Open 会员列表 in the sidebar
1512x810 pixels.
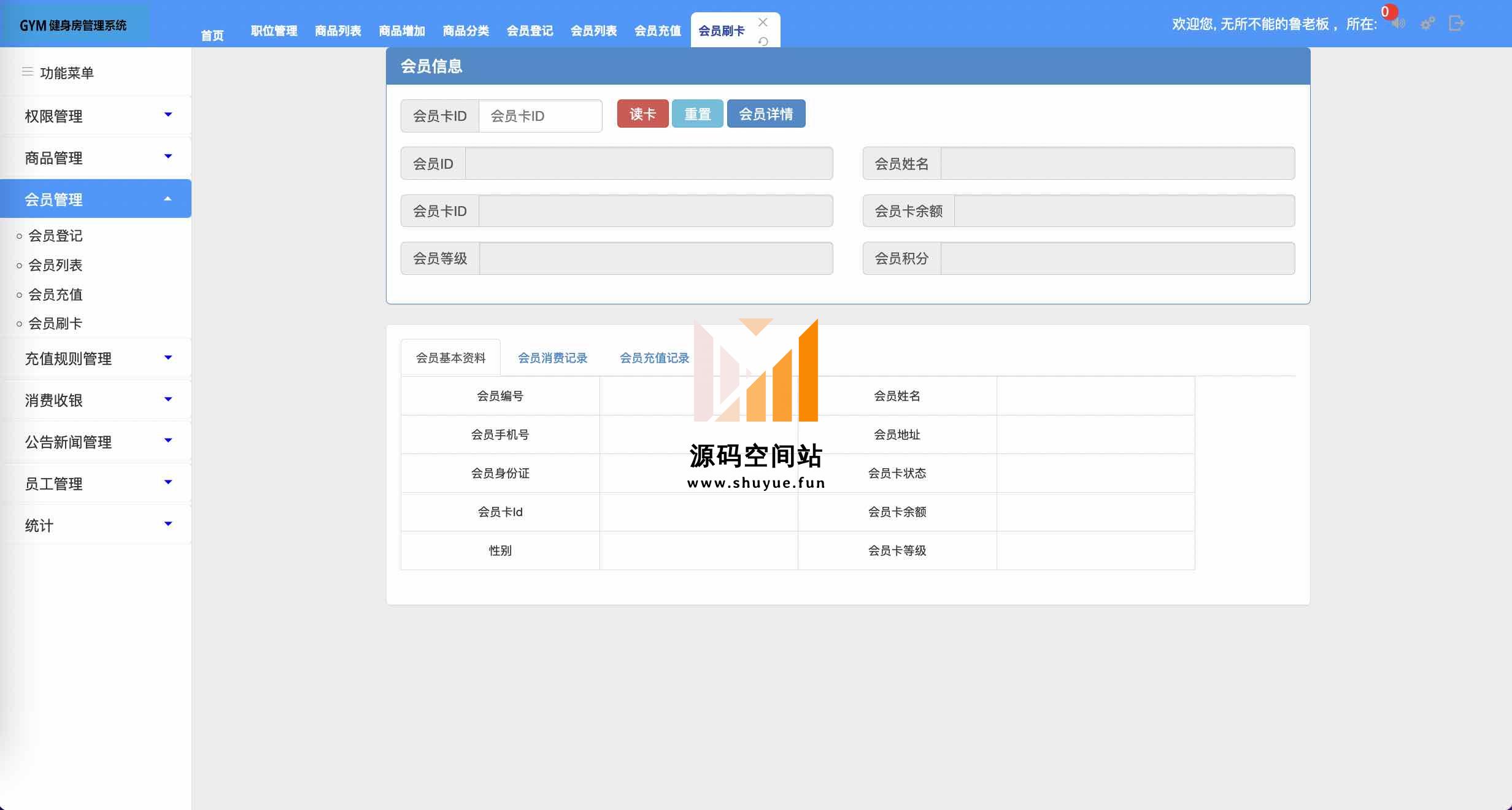coord(55,265)
